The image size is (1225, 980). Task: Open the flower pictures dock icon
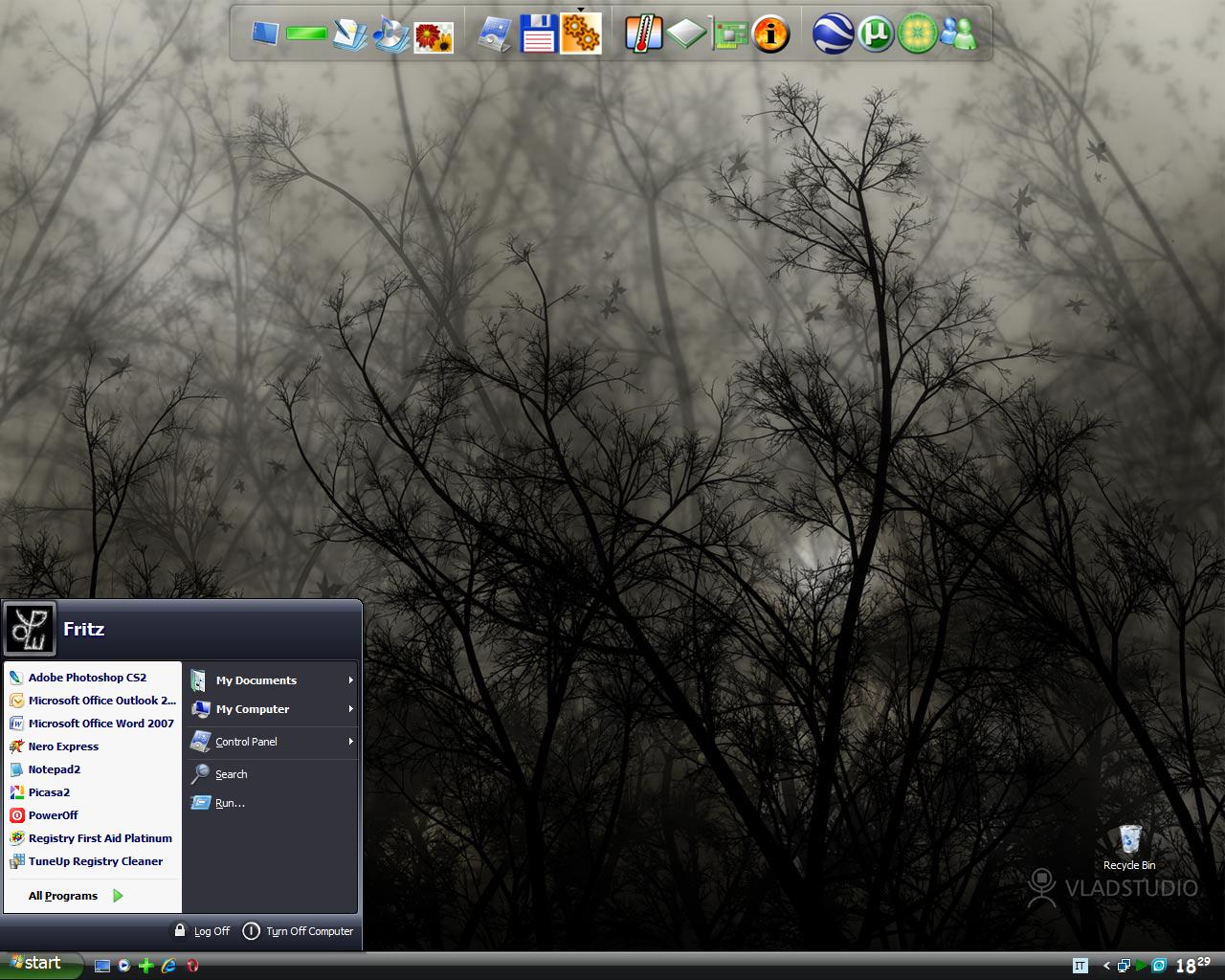click(433, 36)
